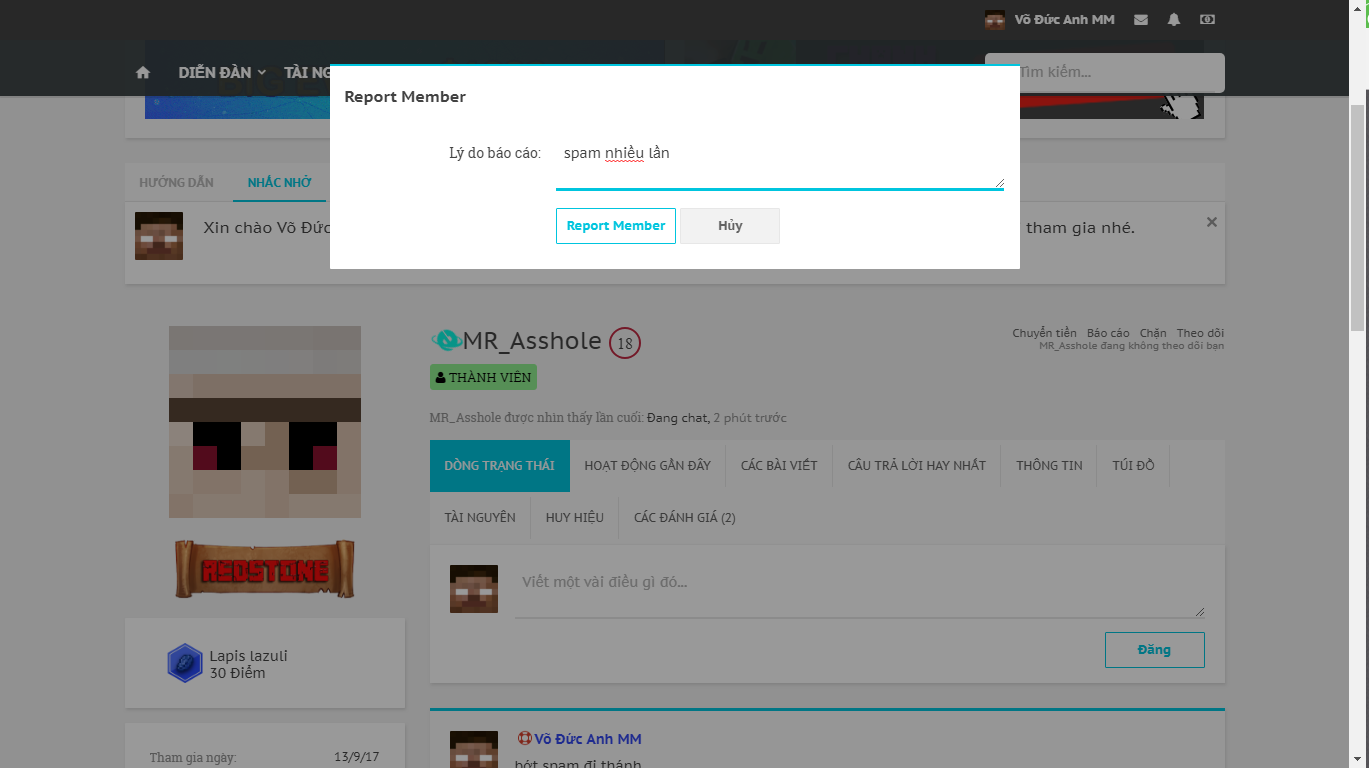Open the HUY HIỆU tab
This screenshot has height=768, width=1369.
575,518
